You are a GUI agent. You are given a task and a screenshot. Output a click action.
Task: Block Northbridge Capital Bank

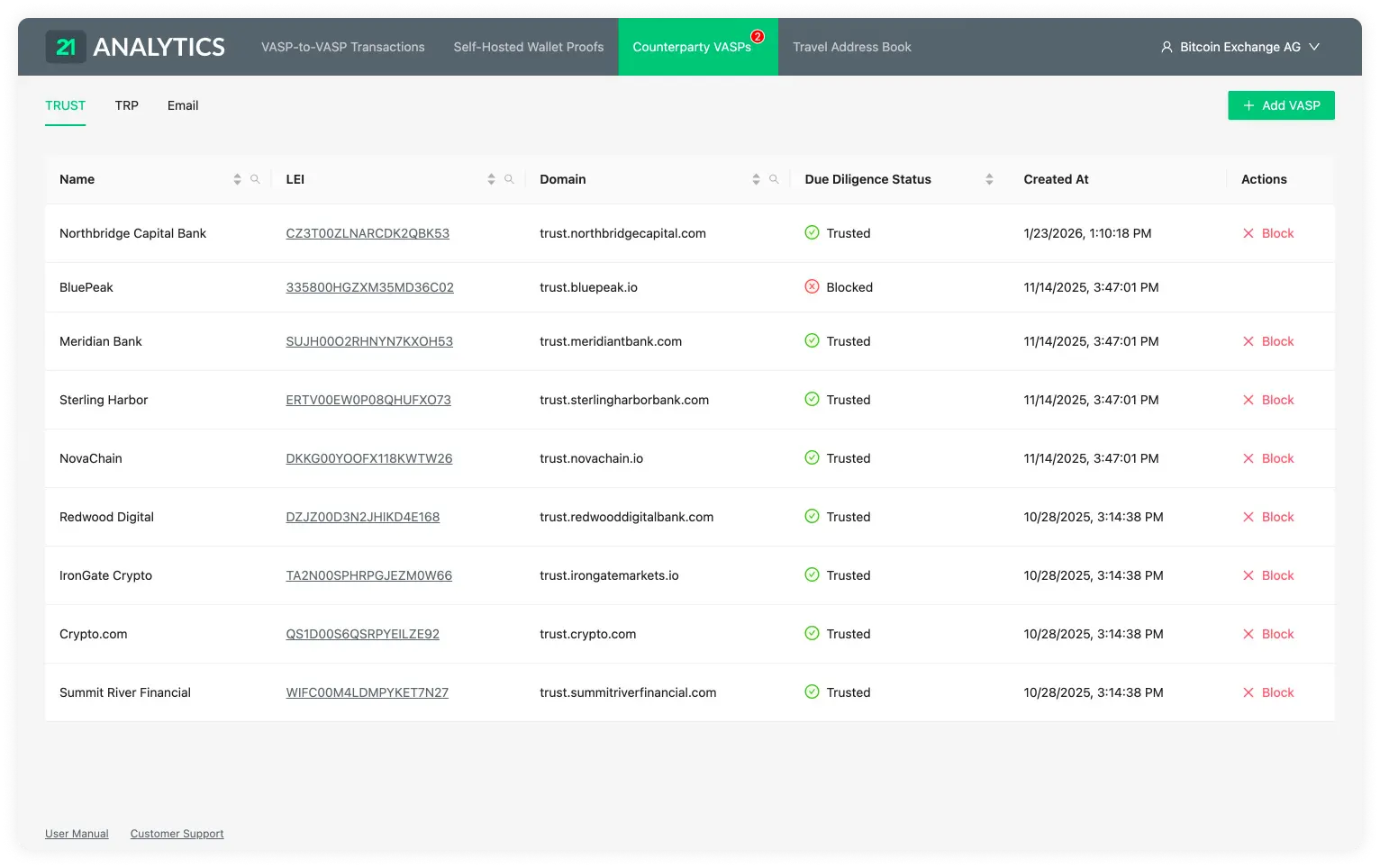[1268, 233]
